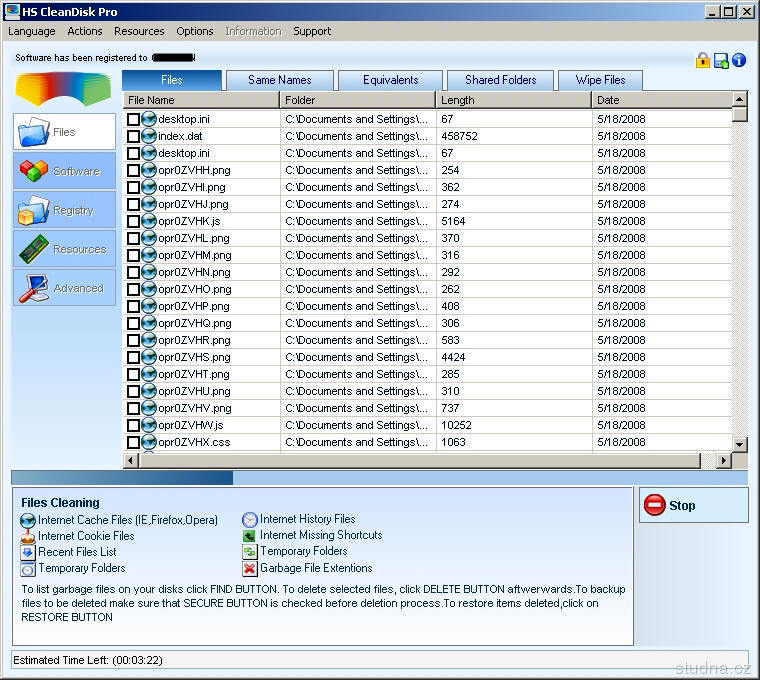The height and width of the screenshot is (680, 760).
Task: Select the Software sidebar icon
Action: click(x=34, y=171)
